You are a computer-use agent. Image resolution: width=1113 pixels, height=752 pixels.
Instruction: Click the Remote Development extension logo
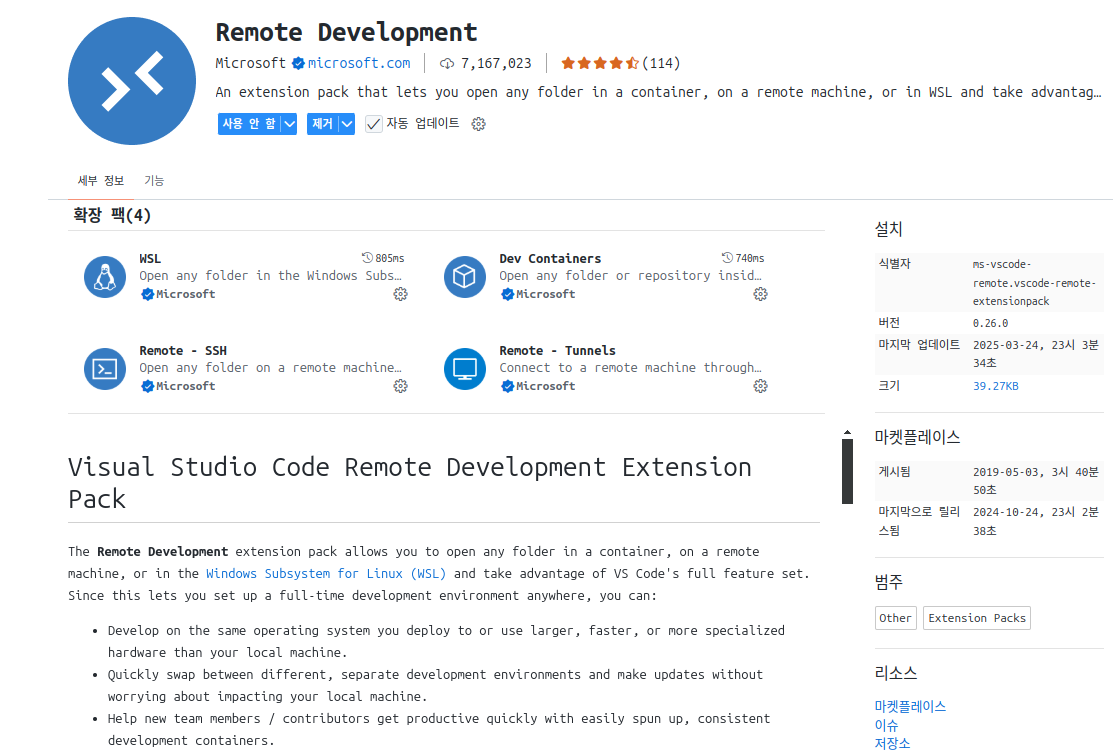132,81
